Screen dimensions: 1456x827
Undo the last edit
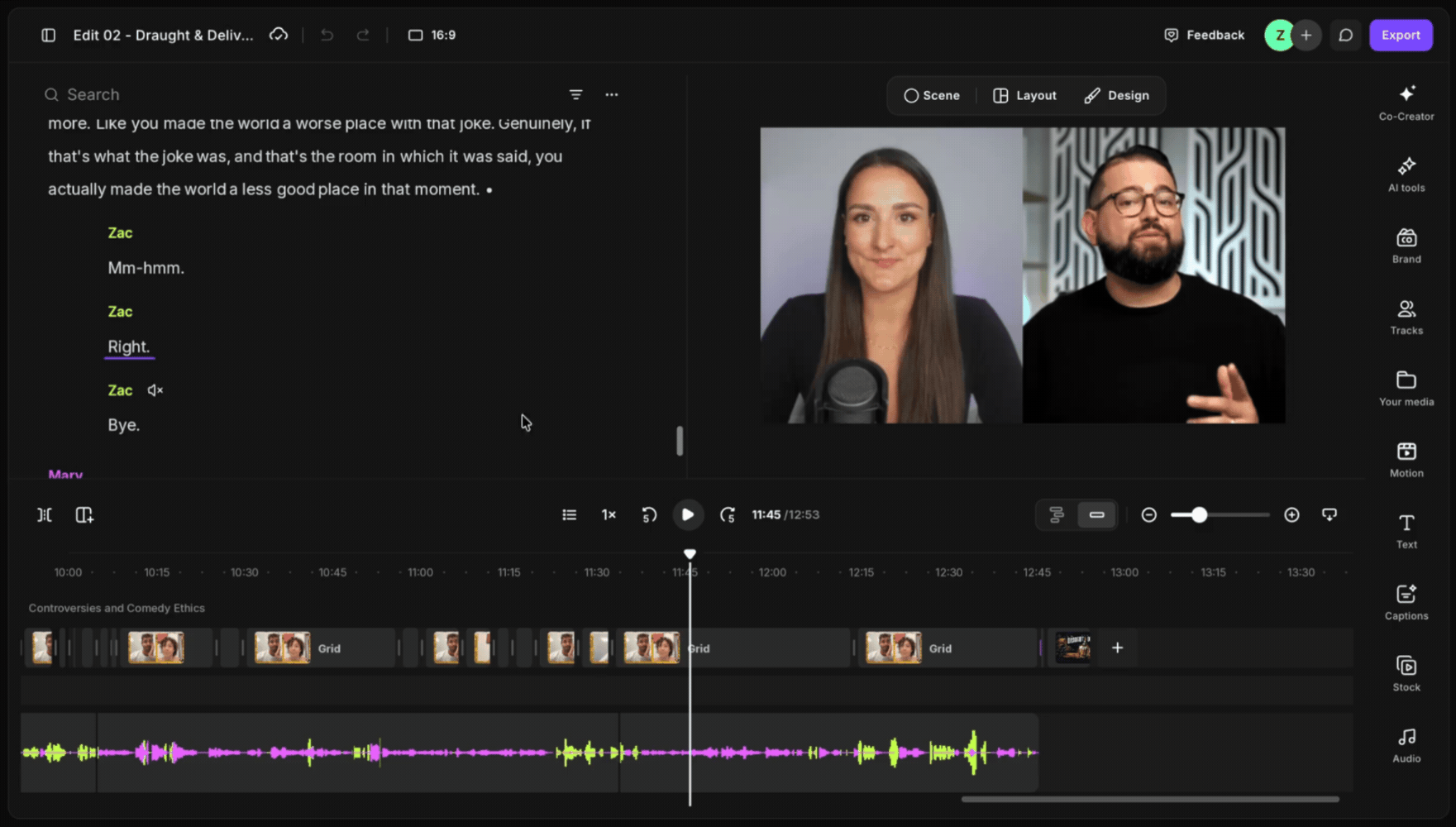pos(327,35)
